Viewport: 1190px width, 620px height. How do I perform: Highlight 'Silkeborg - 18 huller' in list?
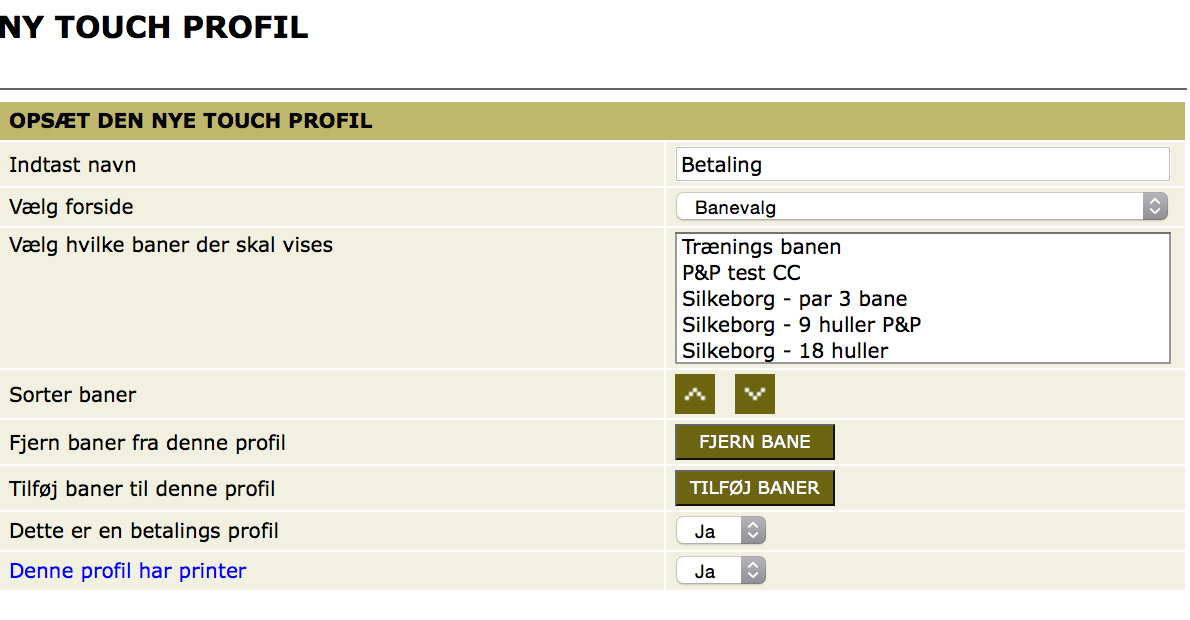(x=785, y=351)
